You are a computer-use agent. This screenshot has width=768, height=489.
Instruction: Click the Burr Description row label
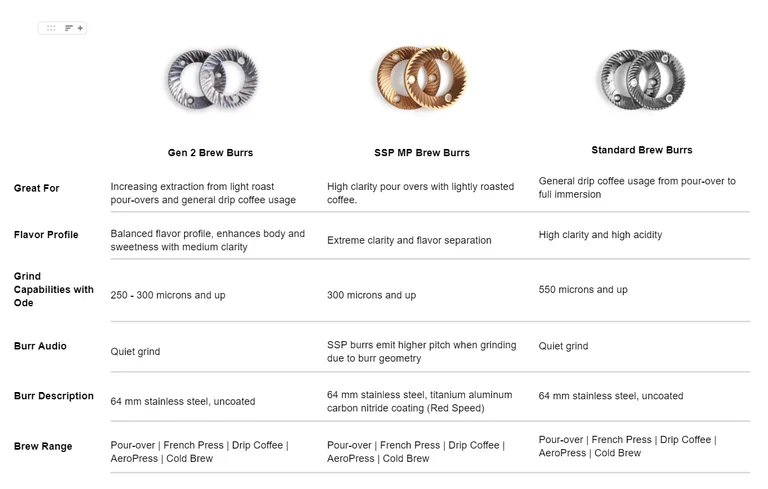(x=53, y=396)
